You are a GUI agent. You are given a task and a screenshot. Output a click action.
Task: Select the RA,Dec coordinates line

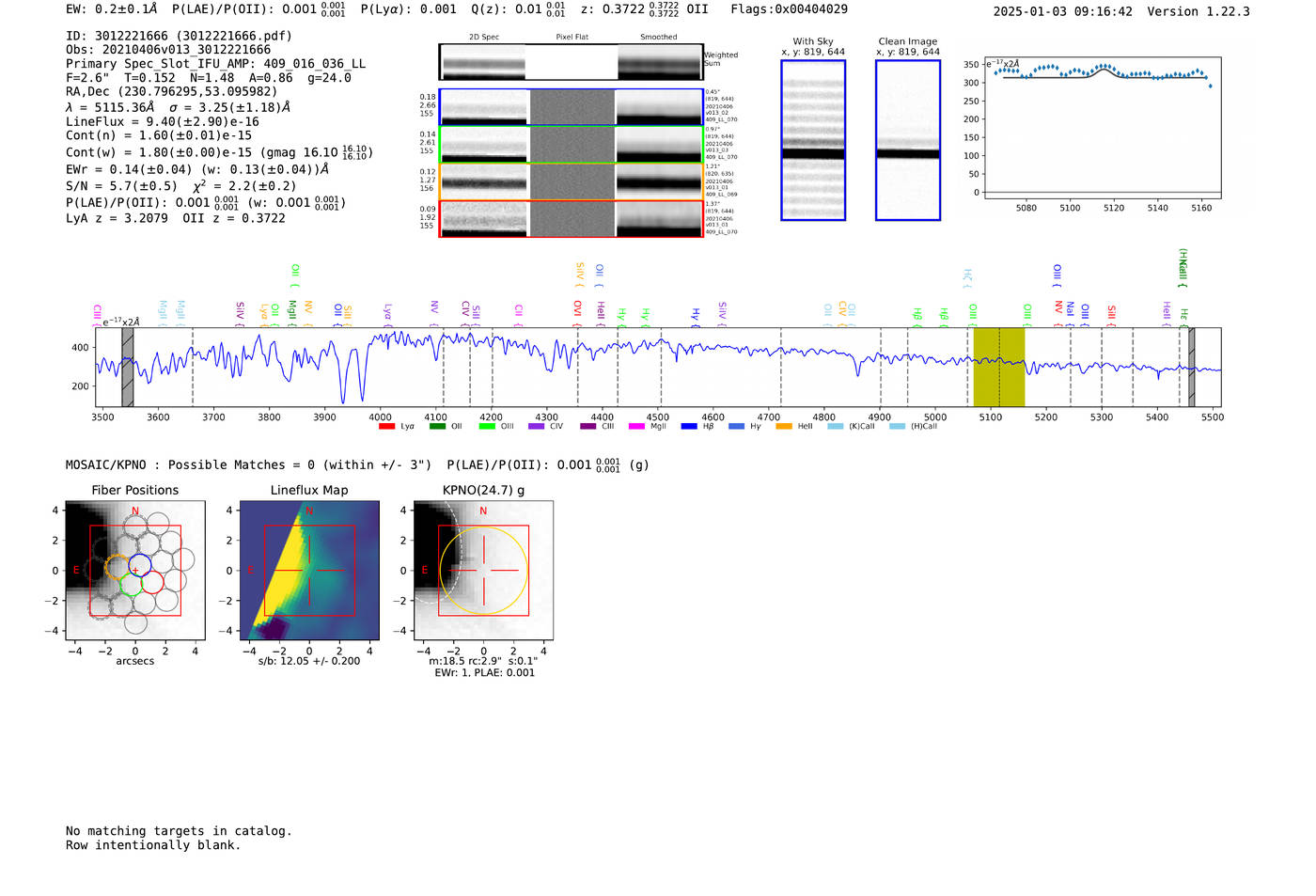point(172,92)
